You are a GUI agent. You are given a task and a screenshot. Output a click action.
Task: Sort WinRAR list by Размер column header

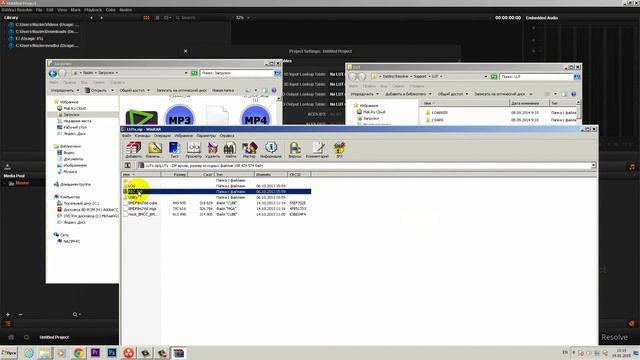tap(175, 174)
